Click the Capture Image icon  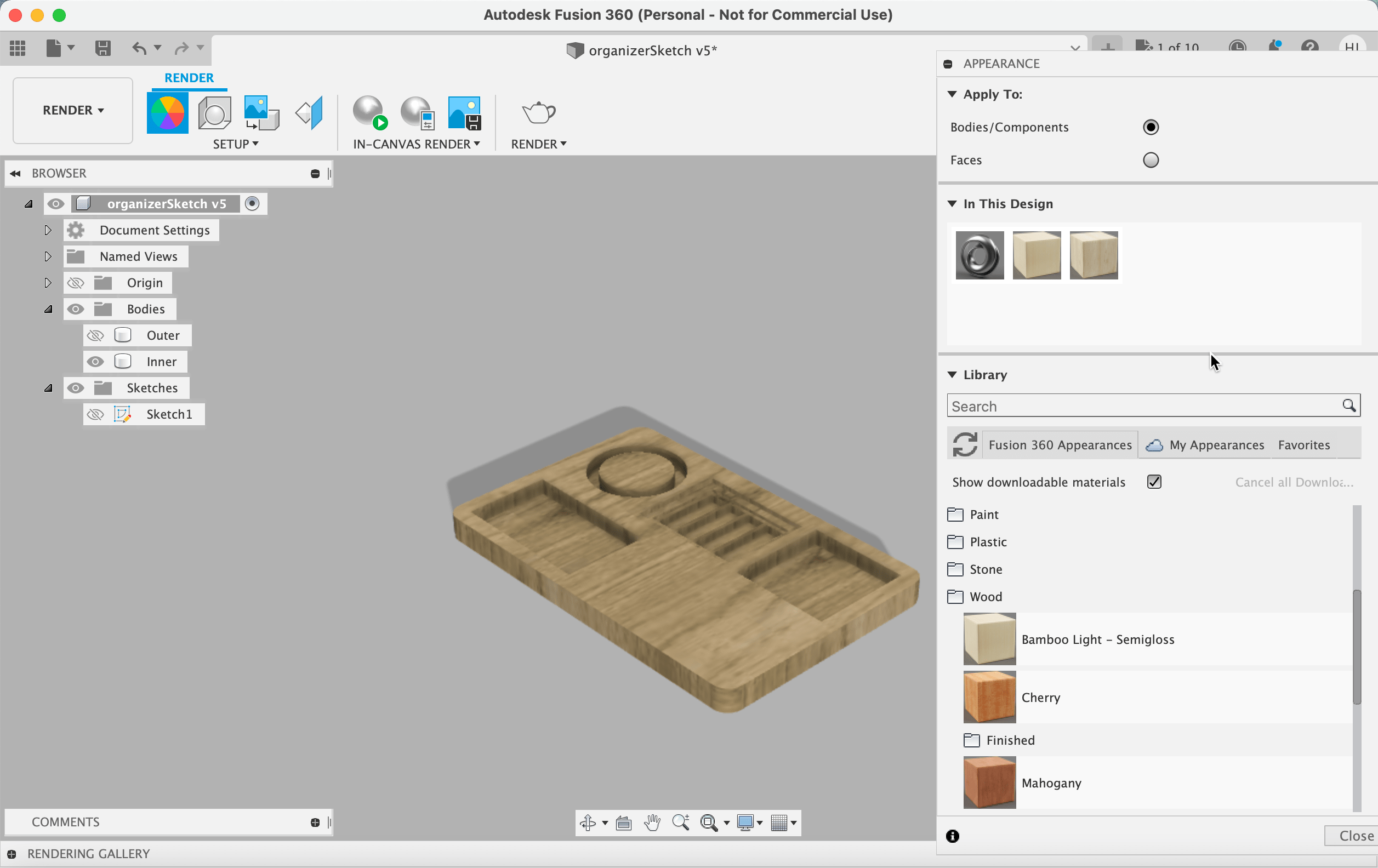tap(464, 113)
